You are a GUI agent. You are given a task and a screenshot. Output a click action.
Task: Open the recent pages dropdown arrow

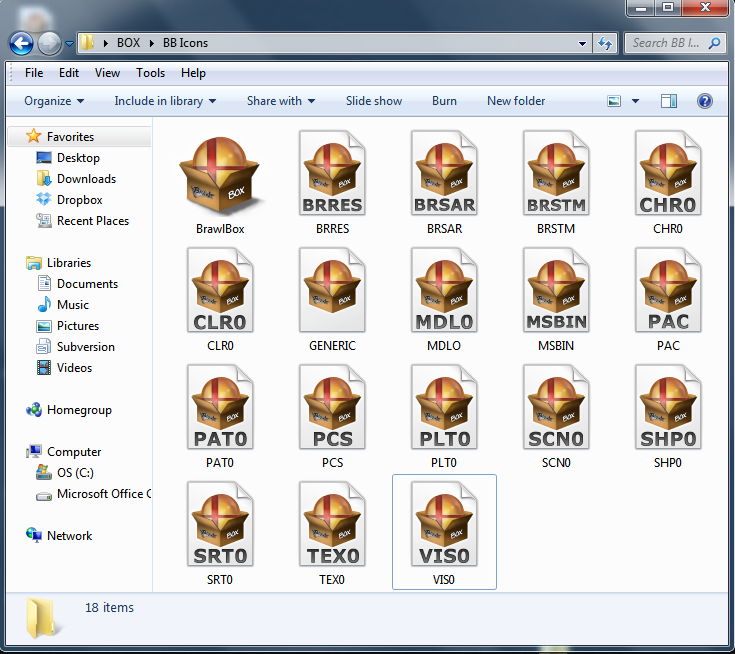[x=69, y=44]
